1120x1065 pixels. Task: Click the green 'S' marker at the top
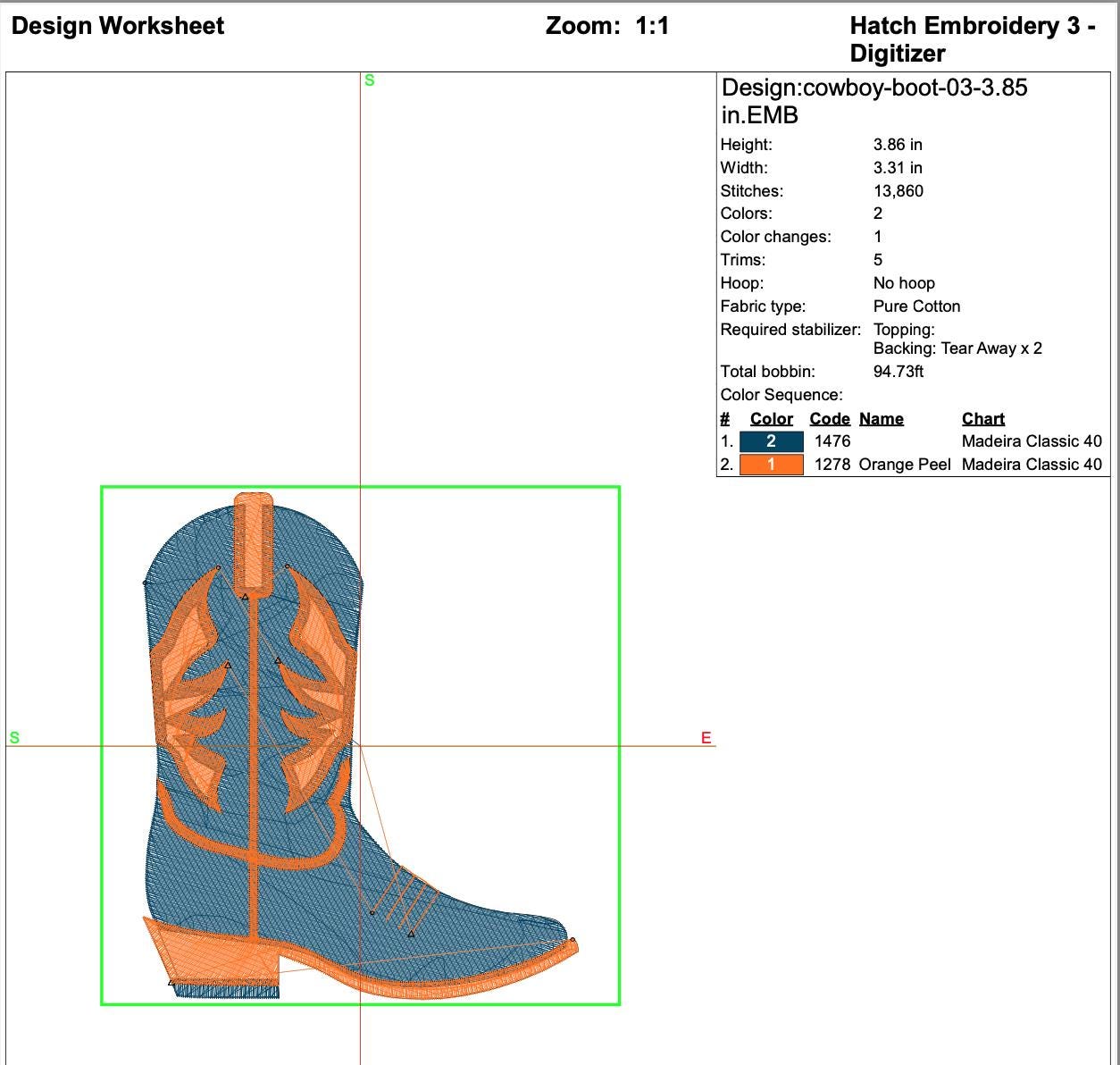370,80
